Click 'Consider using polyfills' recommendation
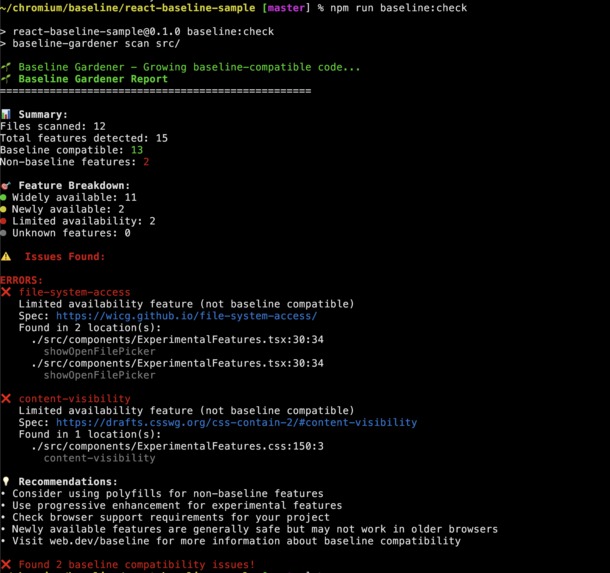 click(168, 494)
